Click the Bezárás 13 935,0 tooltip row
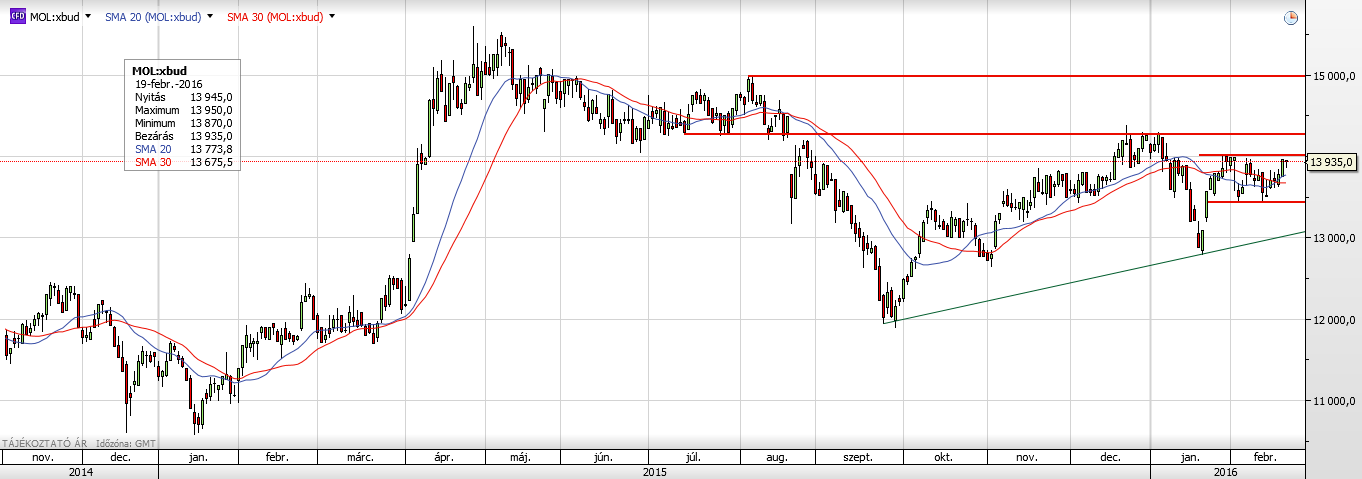1362x479 pixels. (x=183, y=135)
